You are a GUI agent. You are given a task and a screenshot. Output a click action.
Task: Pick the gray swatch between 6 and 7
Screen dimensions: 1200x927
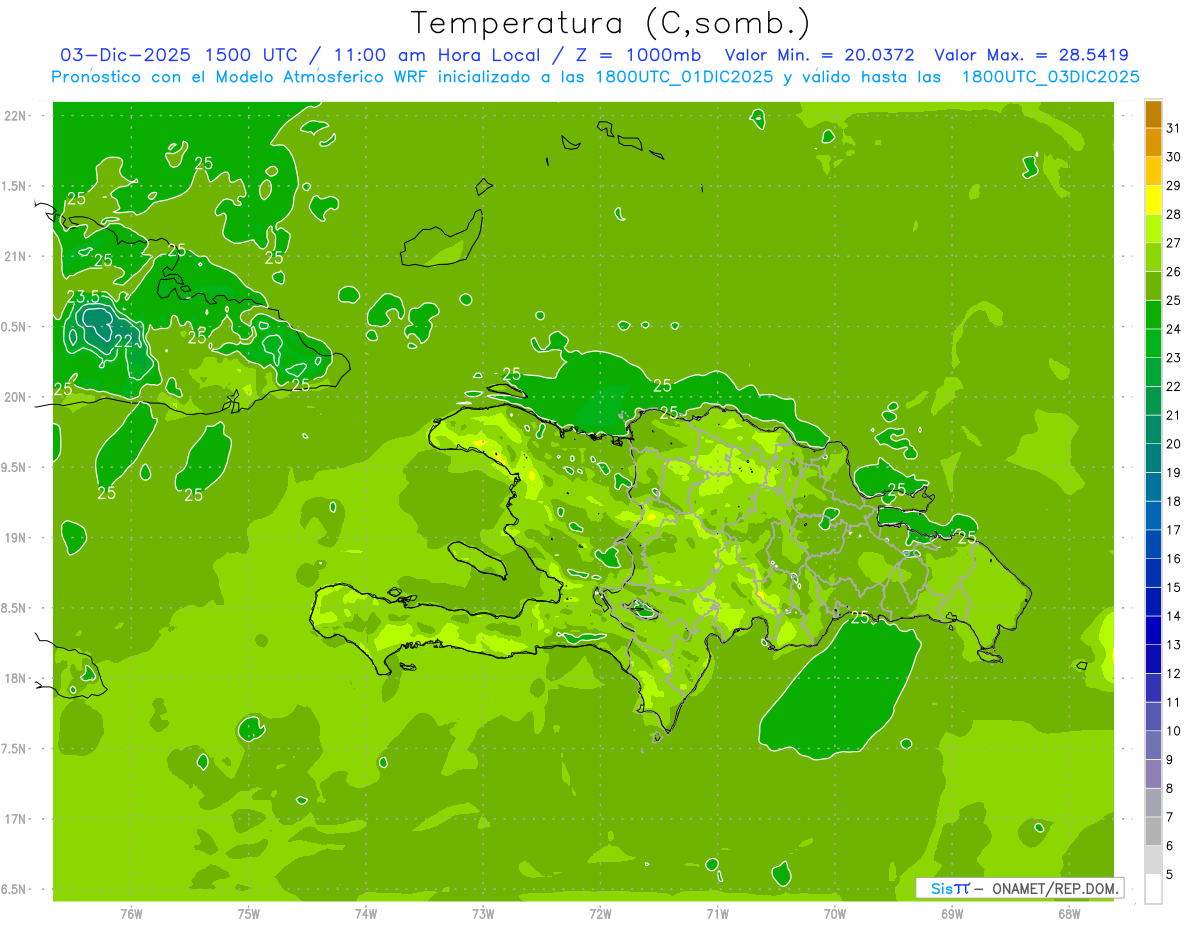click(x=1153, y=832)
